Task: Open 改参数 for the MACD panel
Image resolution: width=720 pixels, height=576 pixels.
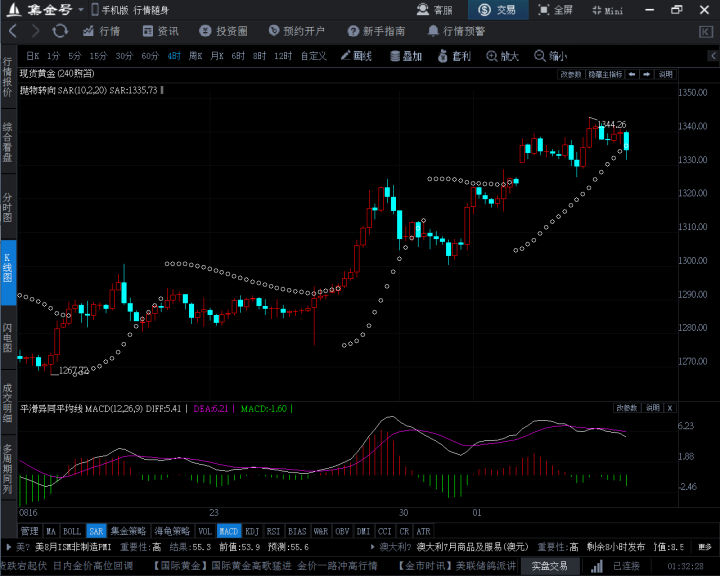Action: (626, 408)
